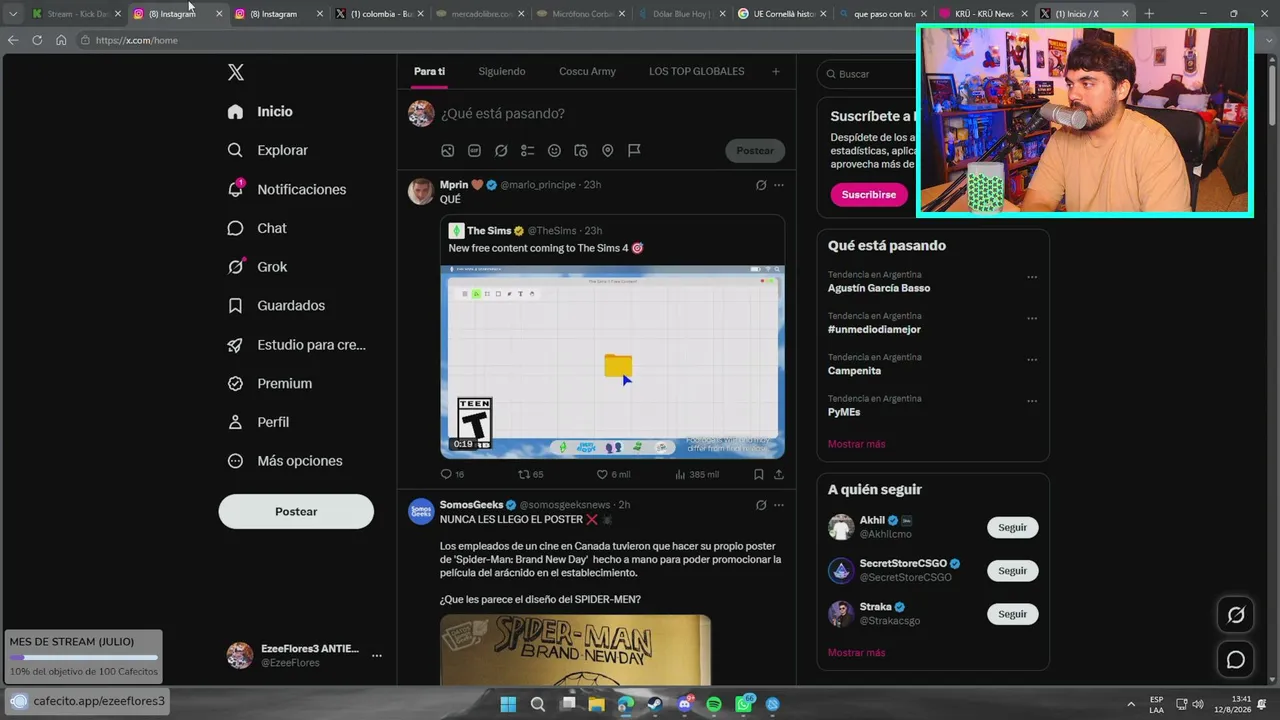Expand Más opciones in the sidebar
The image size is (1280, 720).
285,461
